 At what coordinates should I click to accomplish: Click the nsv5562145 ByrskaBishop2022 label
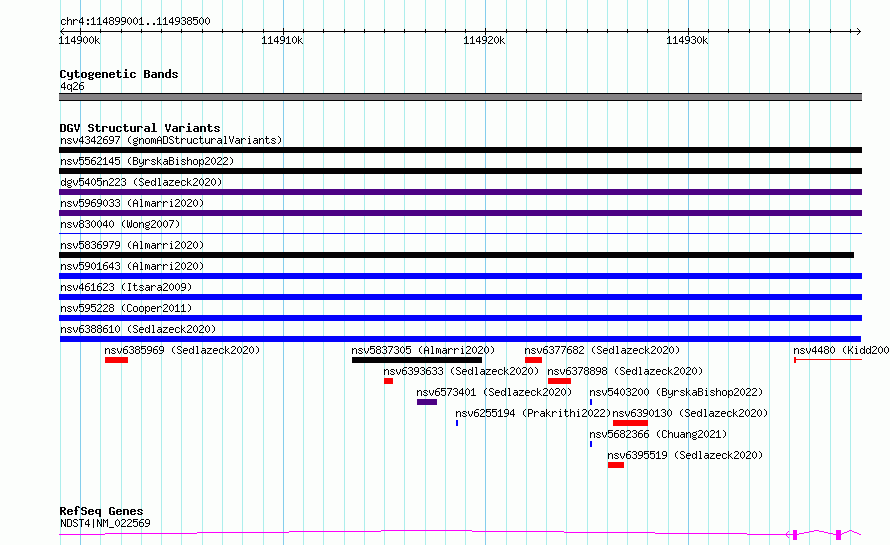coord(147,161)
